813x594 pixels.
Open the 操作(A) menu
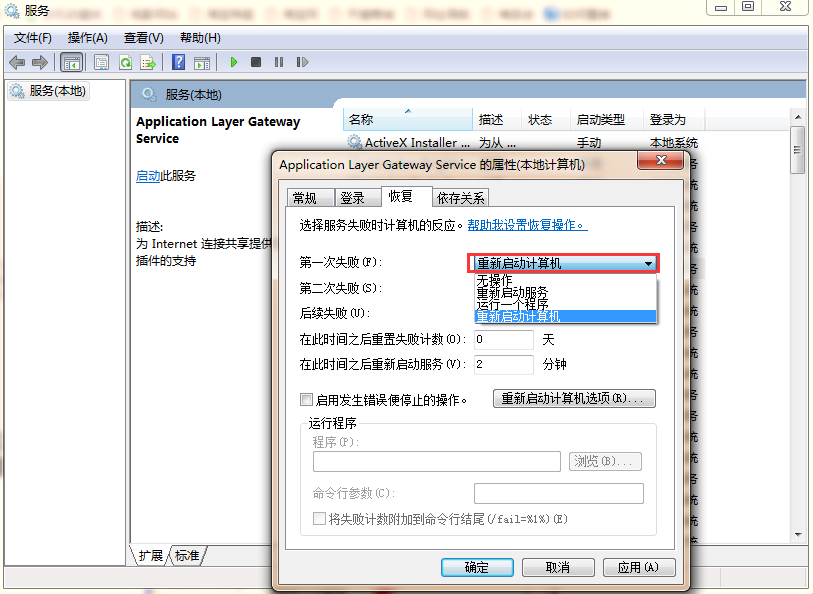[88, 38]
